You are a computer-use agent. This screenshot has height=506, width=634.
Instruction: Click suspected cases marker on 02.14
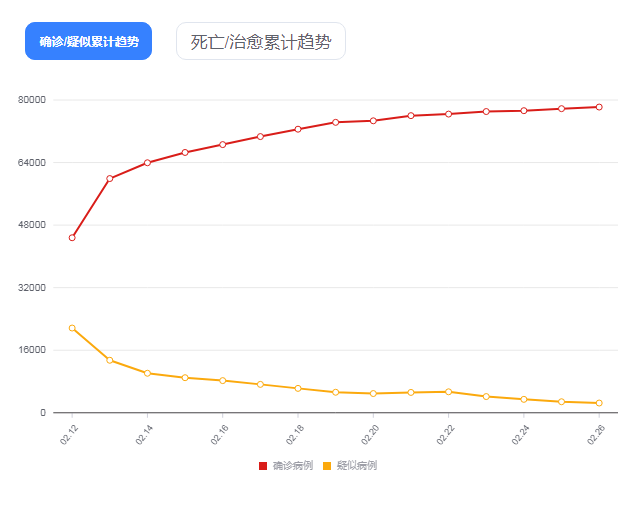147,373
